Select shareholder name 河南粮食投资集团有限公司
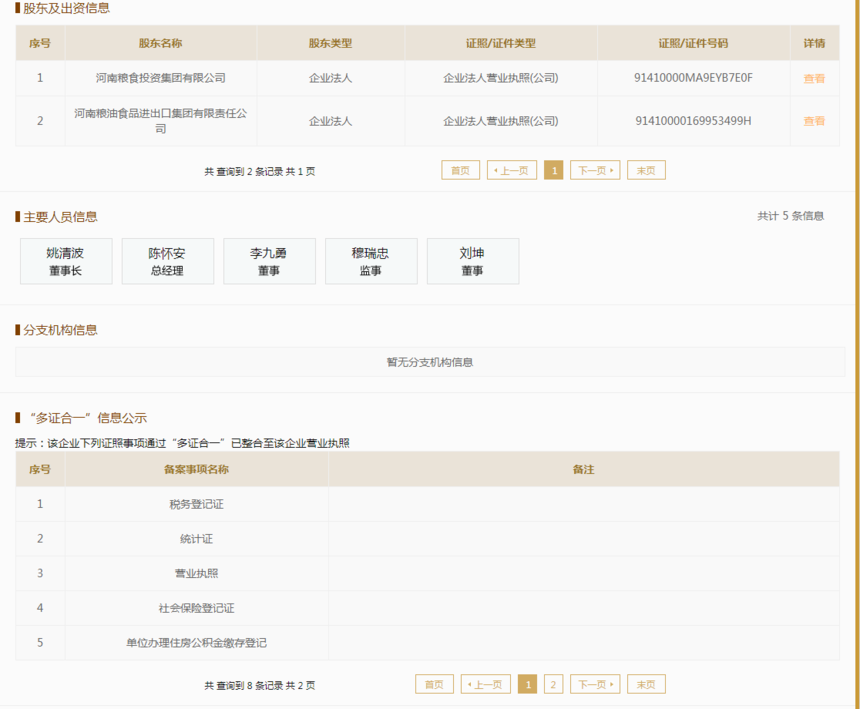This screenshot has height=709, width=860. tap(161, 78)
